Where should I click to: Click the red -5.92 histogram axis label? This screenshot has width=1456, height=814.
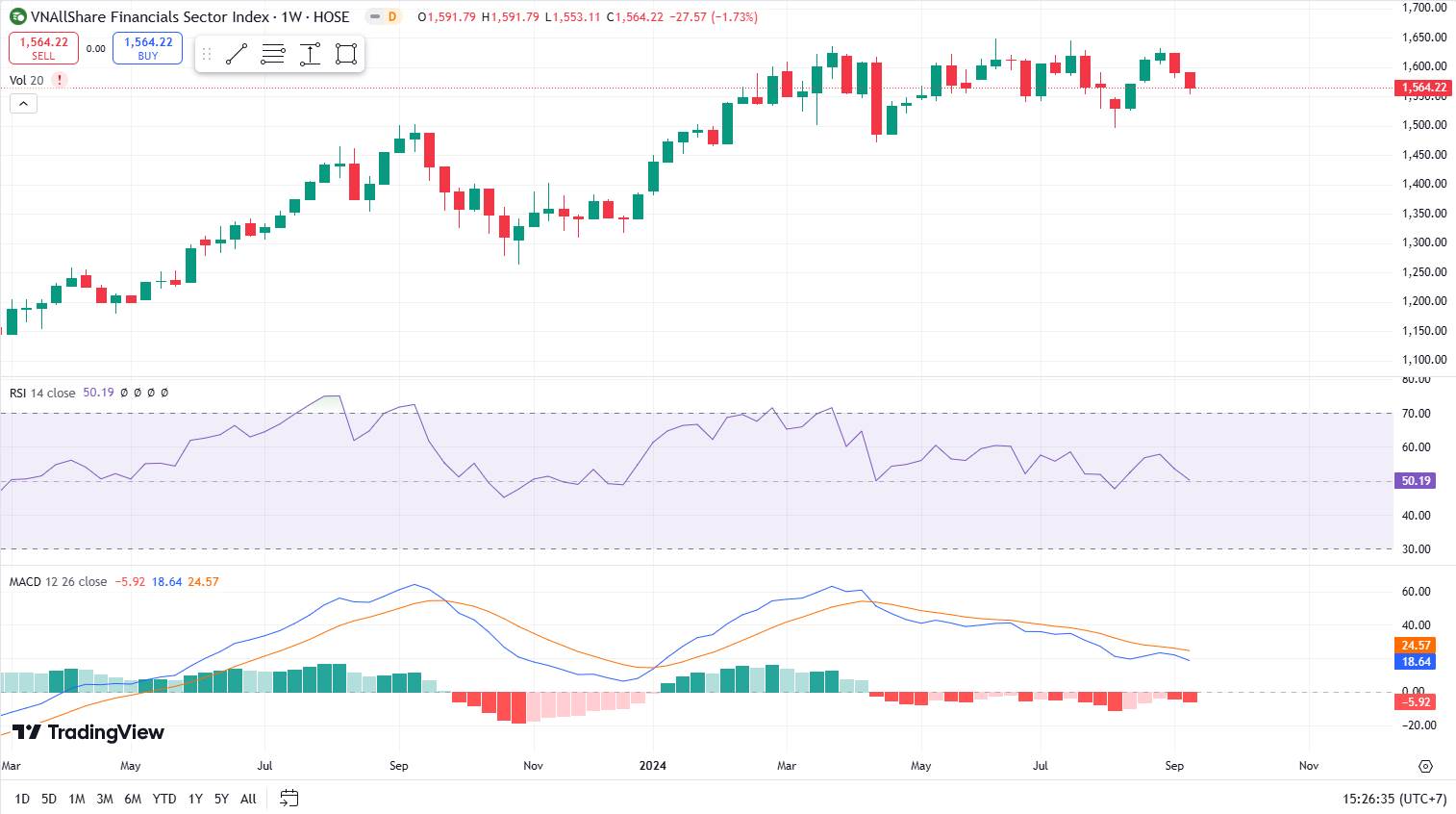[1415, 702]
